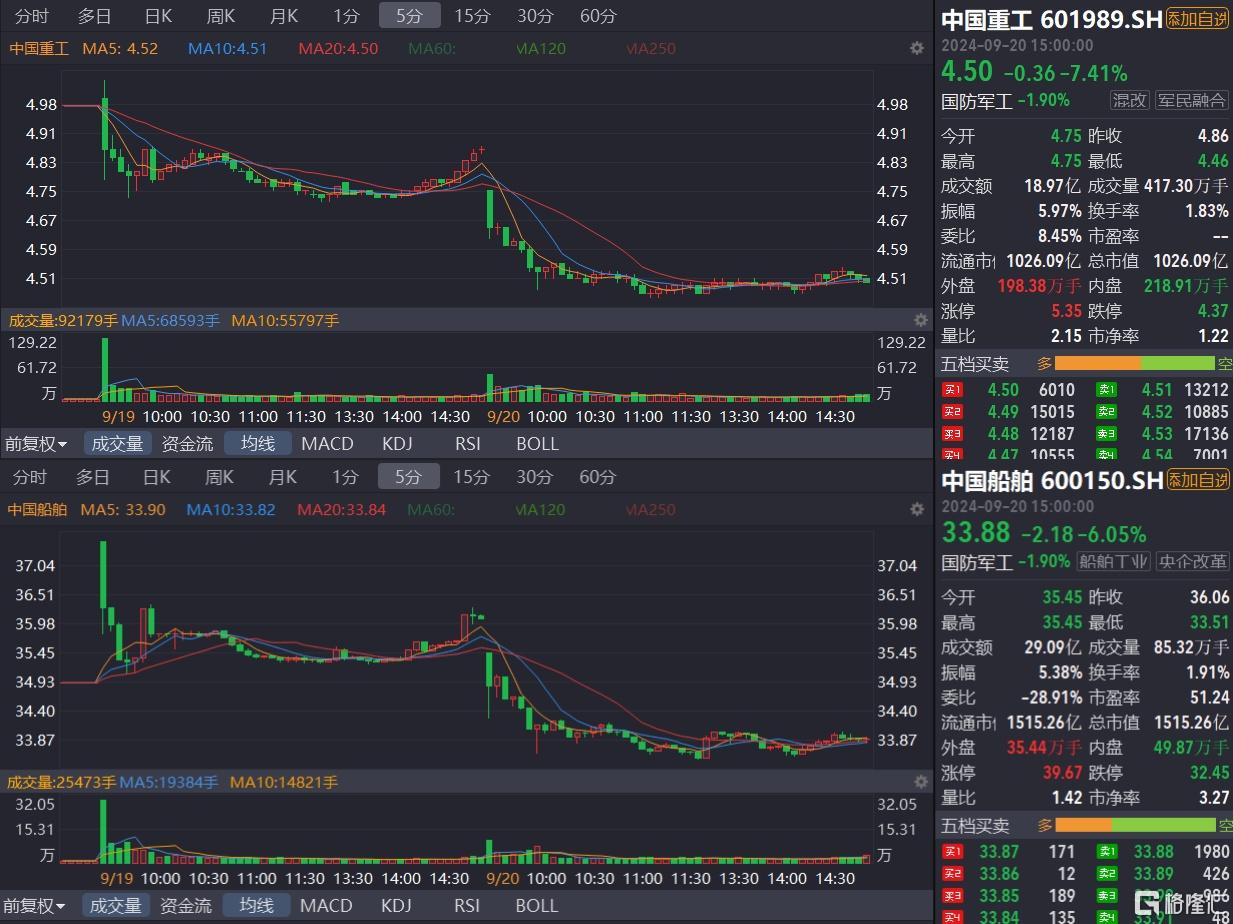
Task: Open settings gear in 中国重工 volume panel
Action: pos(920,320)
